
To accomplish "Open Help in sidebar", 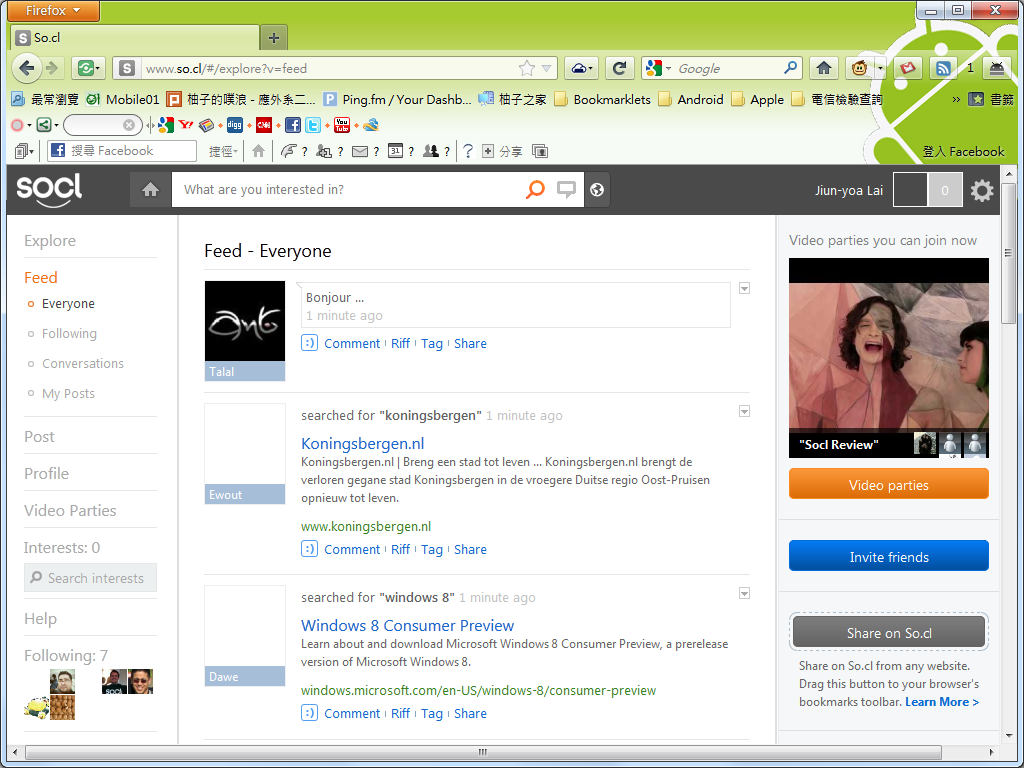I will [40, 618].
